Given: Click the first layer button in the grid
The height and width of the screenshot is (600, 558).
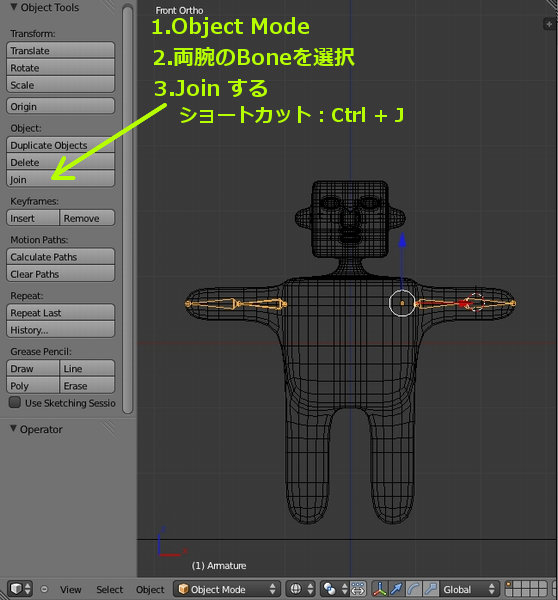Looking at the screenshot, I should [x=509, y=585].
